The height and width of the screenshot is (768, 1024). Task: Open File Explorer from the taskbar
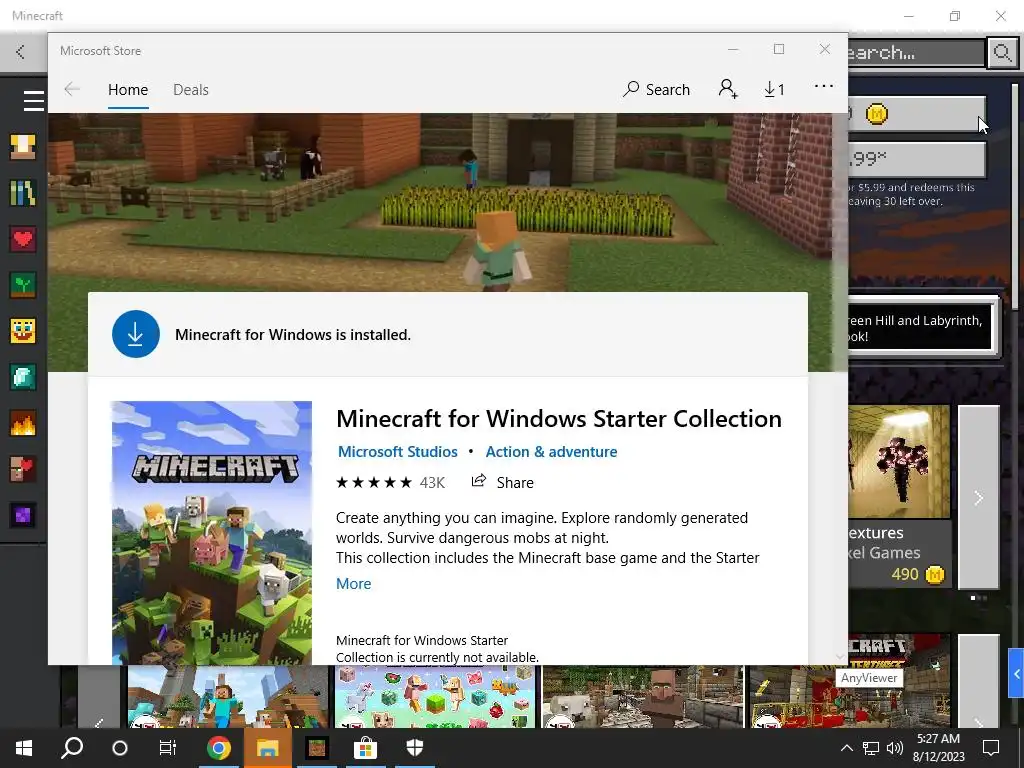click(x=268, y=748)
